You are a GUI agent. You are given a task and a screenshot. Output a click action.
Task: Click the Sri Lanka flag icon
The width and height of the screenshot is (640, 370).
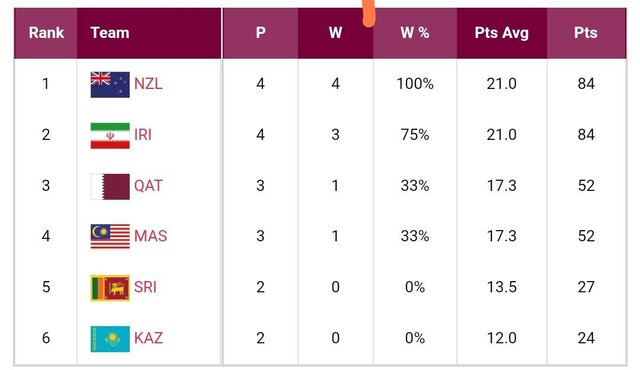110,288
